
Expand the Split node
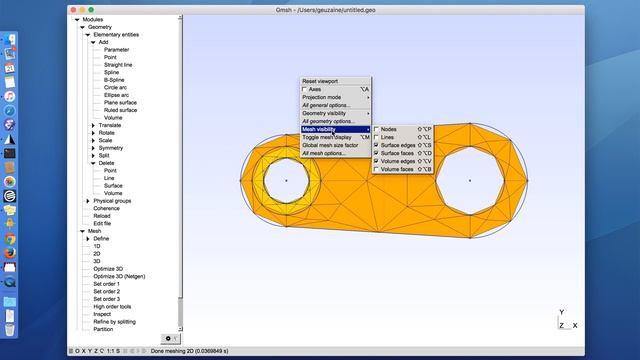pos(93,156)
